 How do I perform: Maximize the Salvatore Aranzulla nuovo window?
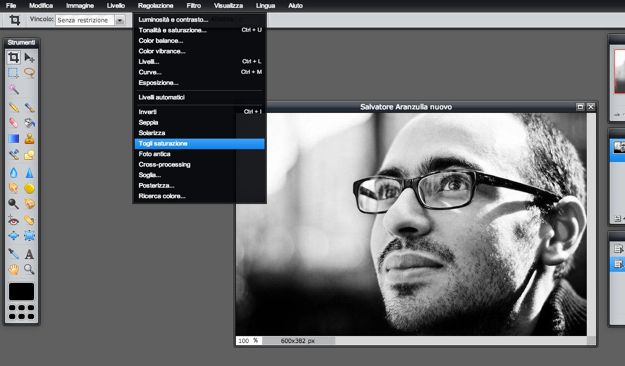(x=580, y=107)
